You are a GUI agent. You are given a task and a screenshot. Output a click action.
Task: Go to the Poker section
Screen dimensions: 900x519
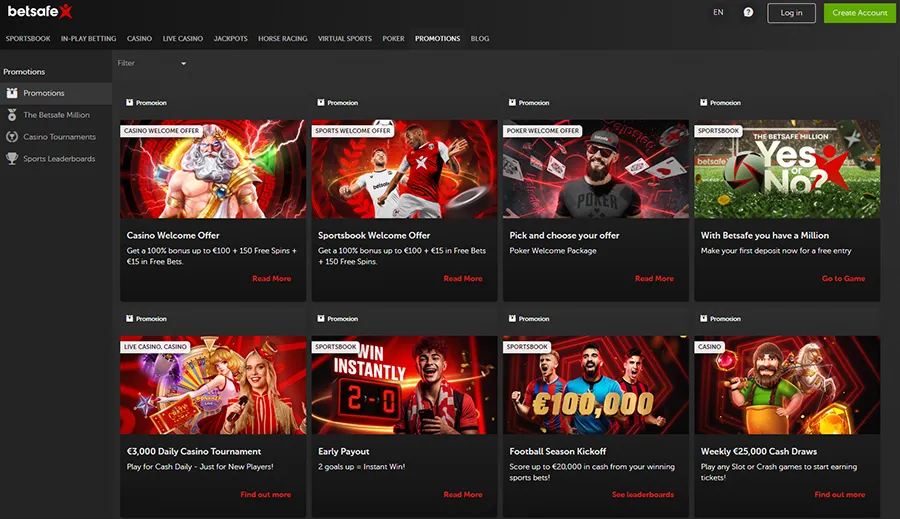393,38
